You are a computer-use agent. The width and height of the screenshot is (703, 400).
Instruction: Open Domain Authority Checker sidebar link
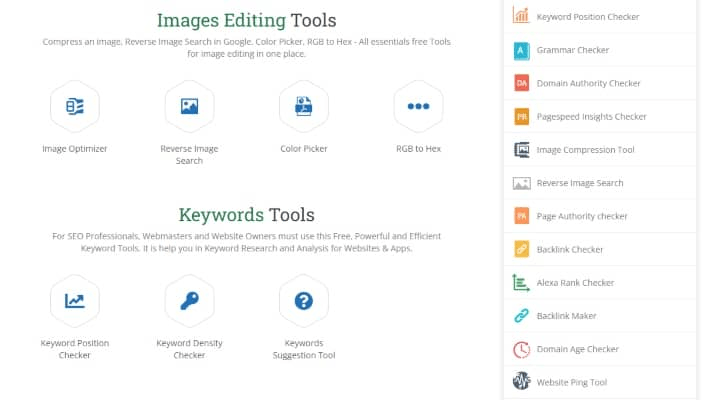pyautogui.click(x=588, y=83)
